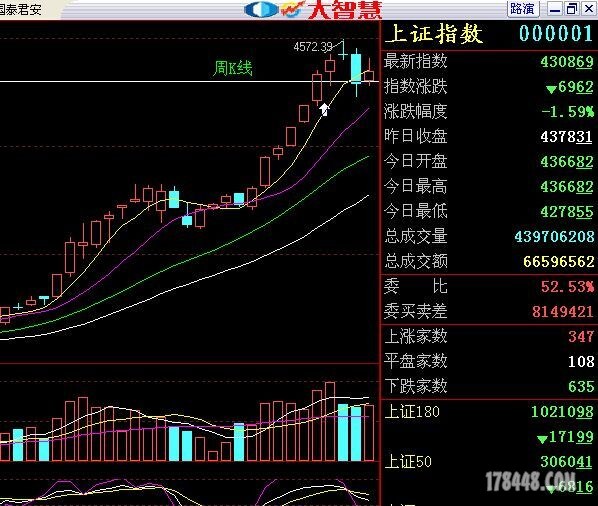Click the 总成交量 volume value
Image resolution: width=598 pixels, height=506 pixels.
(x=554, y=237)
